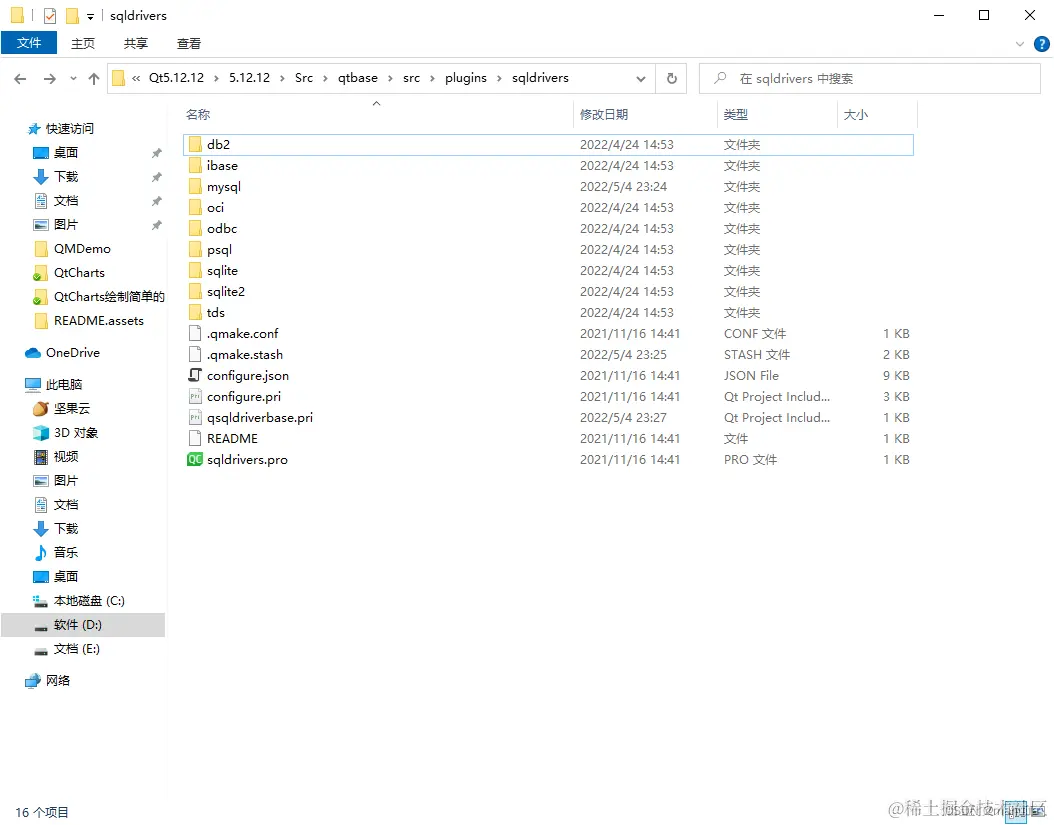Expand breadcrumb chevron after qtbase

[390, 79]
